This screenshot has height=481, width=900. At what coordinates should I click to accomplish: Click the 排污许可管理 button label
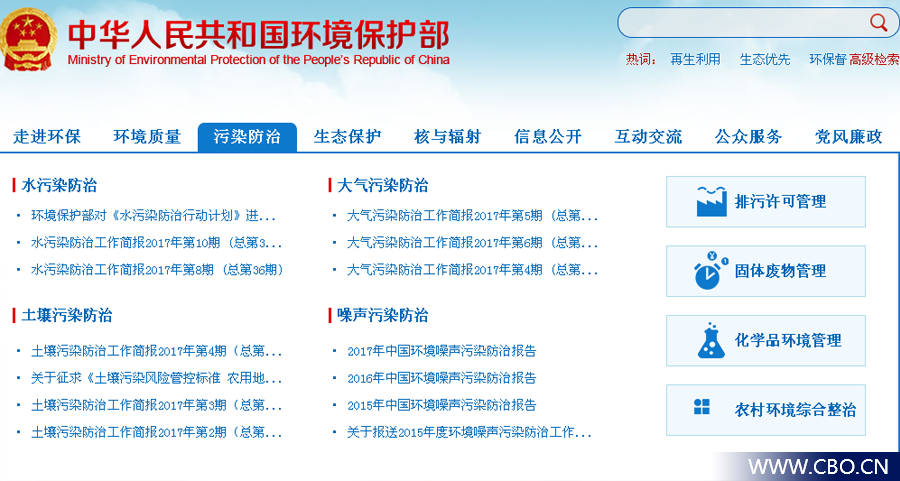781,201
